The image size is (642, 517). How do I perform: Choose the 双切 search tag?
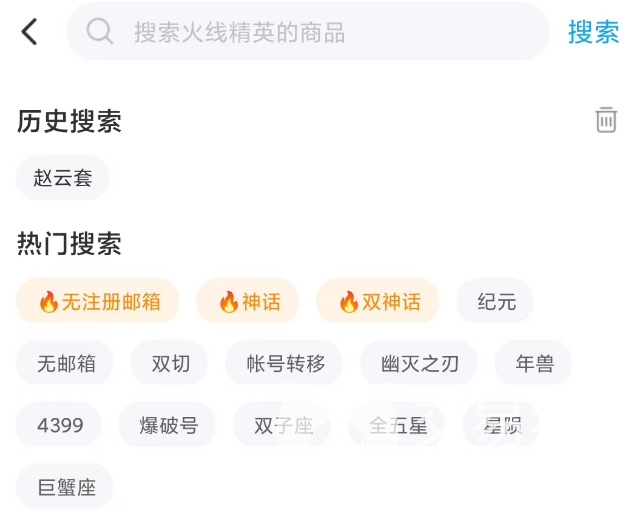pos(170,364)
